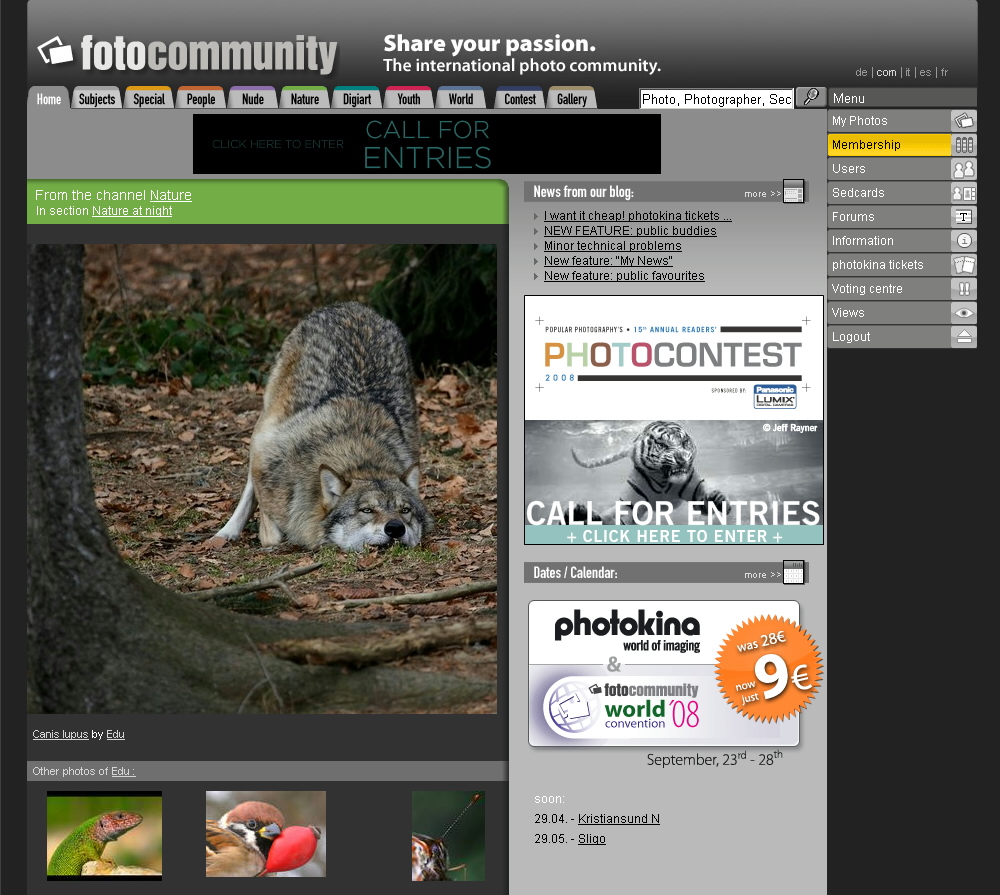This screenshot has height=895, width=1000.
Task: Click the photokina tickets icon
Action: (964, 265)
